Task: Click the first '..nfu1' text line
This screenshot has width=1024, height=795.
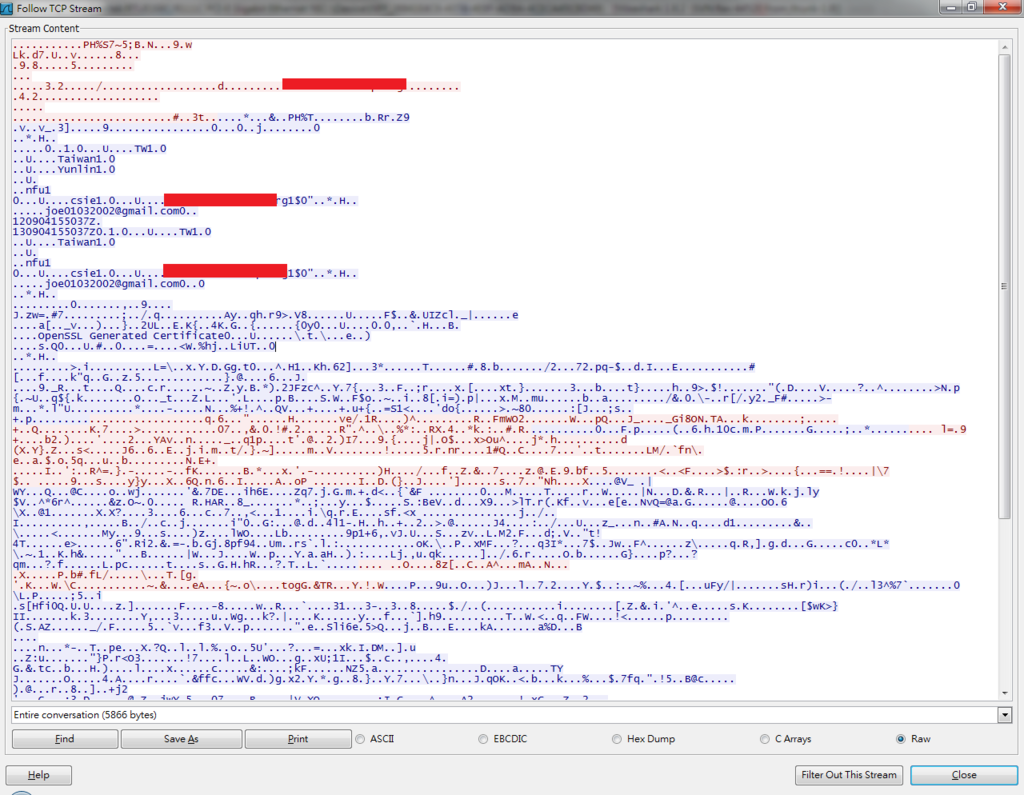Action: pyautogui.click(x=31, y=190)
